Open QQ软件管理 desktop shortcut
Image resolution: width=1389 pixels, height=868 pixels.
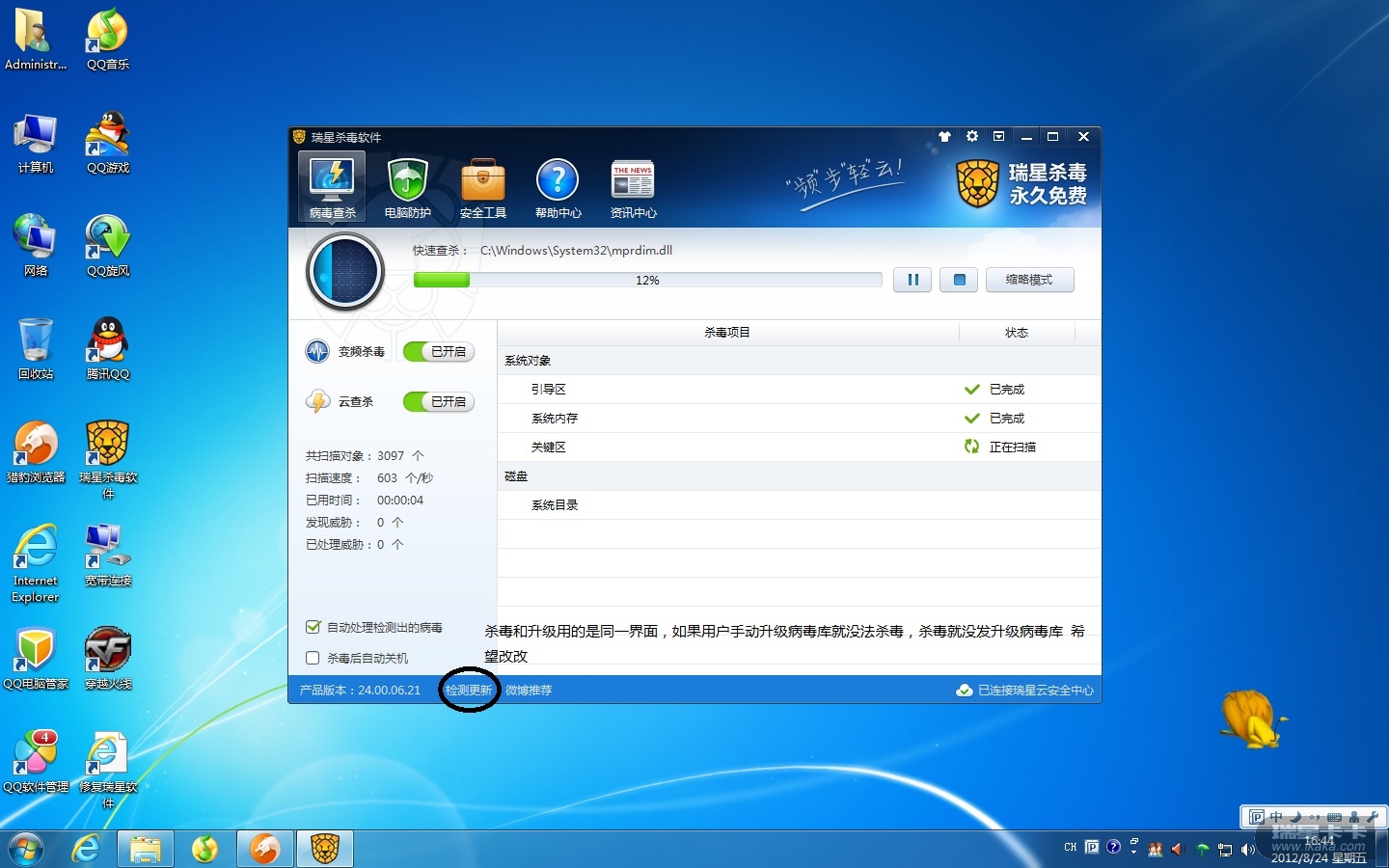(x=36, y=762)
